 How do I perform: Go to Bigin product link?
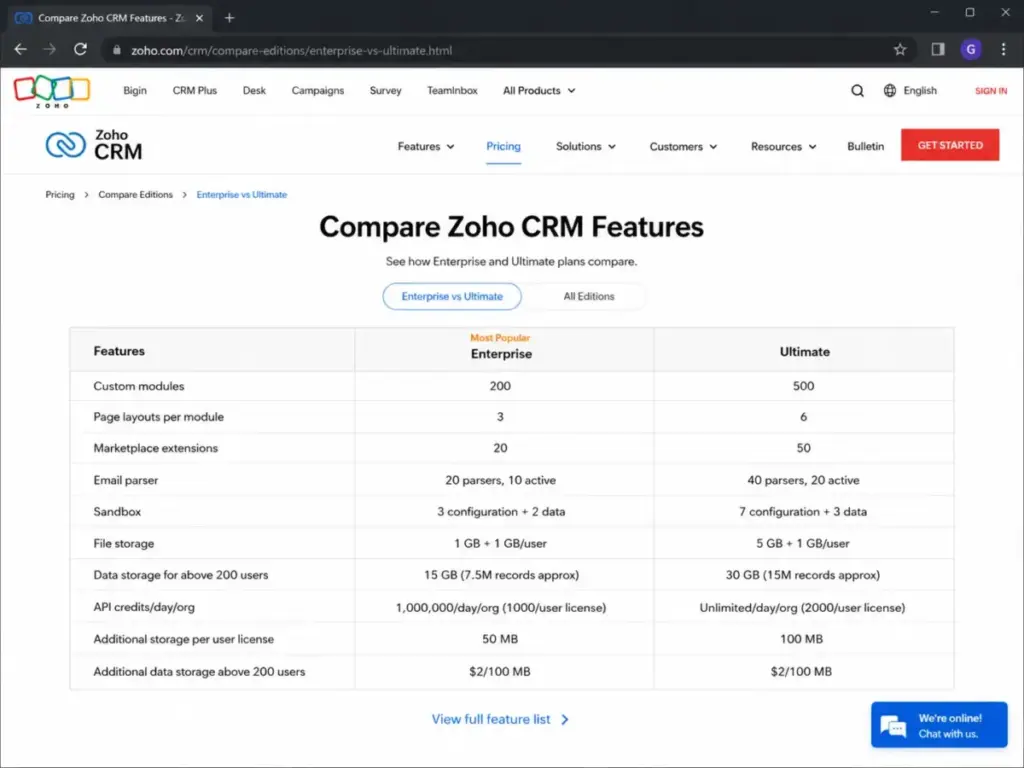(x=135, y=91)
